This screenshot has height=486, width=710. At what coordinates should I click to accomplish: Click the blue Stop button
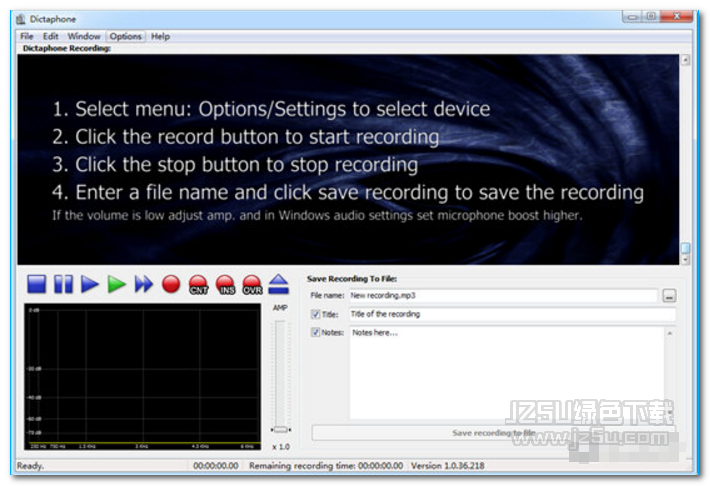36,284
